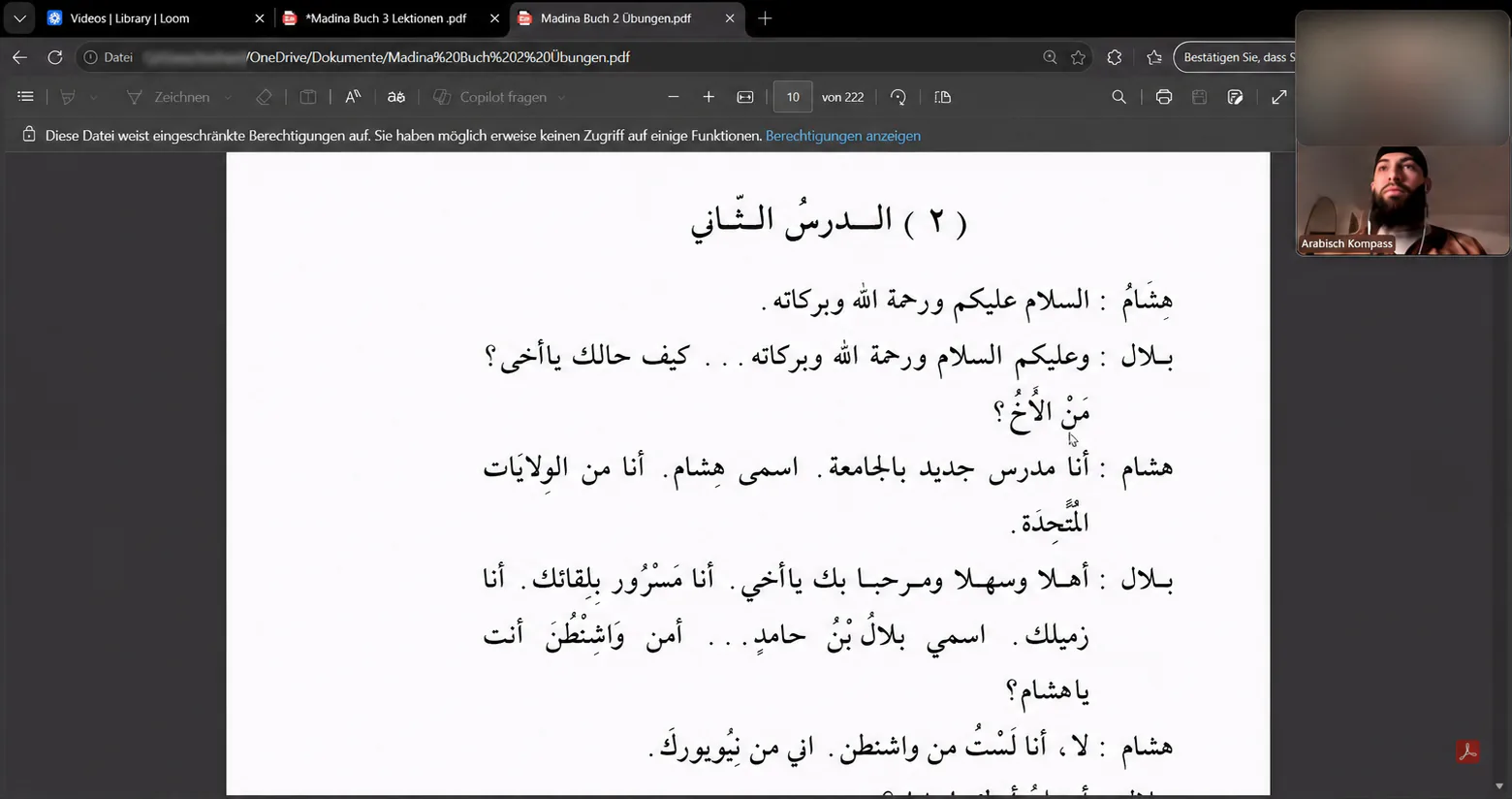Screen dimensions: 1512x799
Task: Zoom out with the minus icon
Action: coord(674,97)
